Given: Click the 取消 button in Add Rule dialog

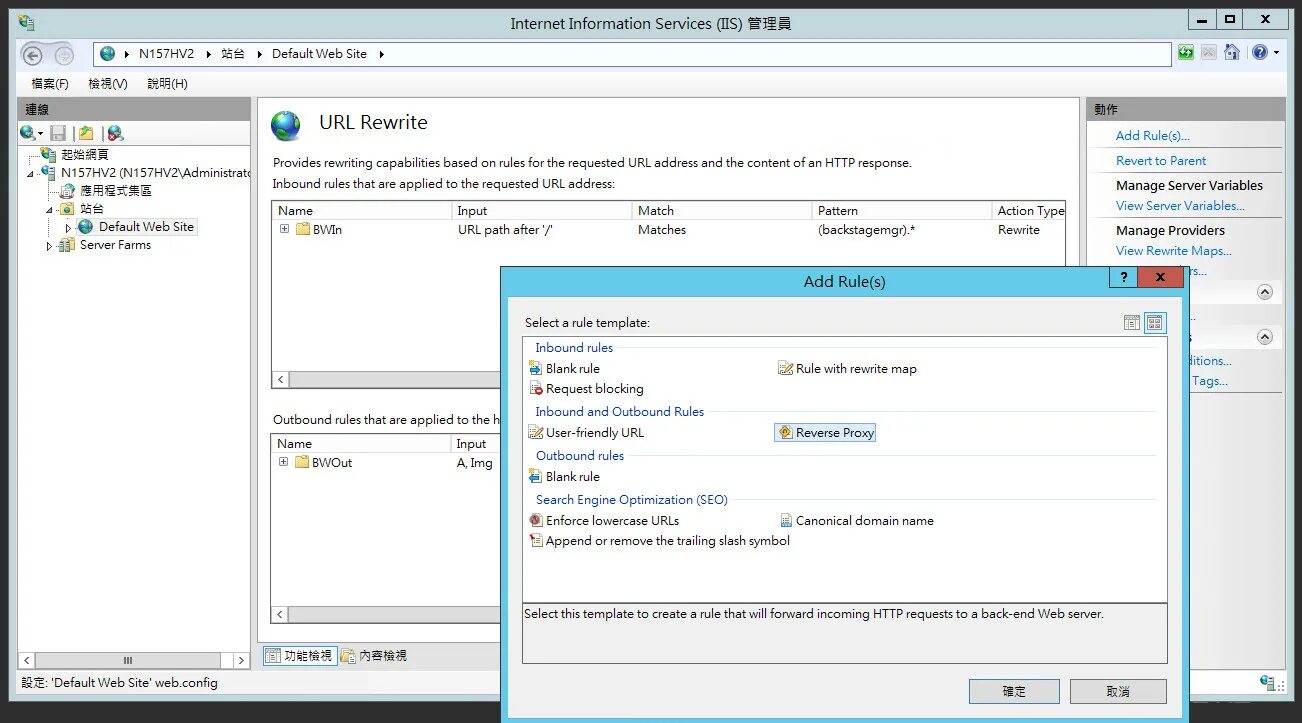Looking at the screenshot, I should pos(1118,691).
